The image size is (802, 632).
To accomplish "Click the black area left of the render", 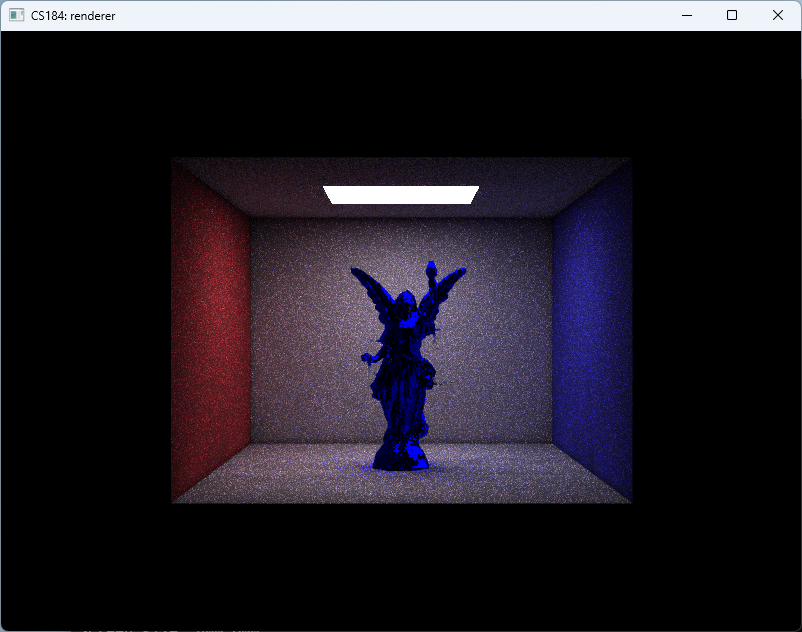I will coord(85,330).
